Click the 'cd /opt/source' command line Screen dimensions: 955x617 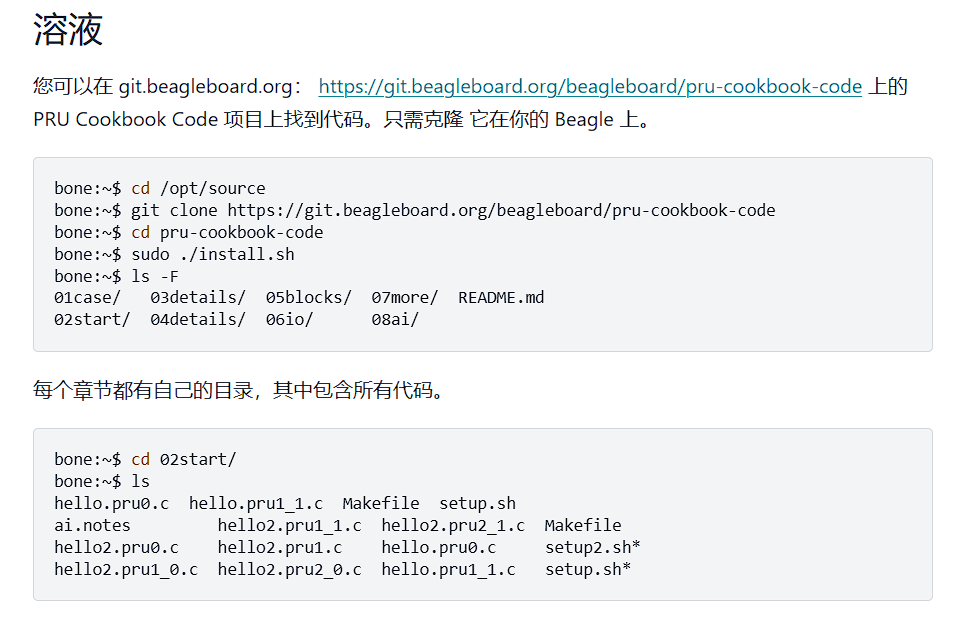(160, 188)
